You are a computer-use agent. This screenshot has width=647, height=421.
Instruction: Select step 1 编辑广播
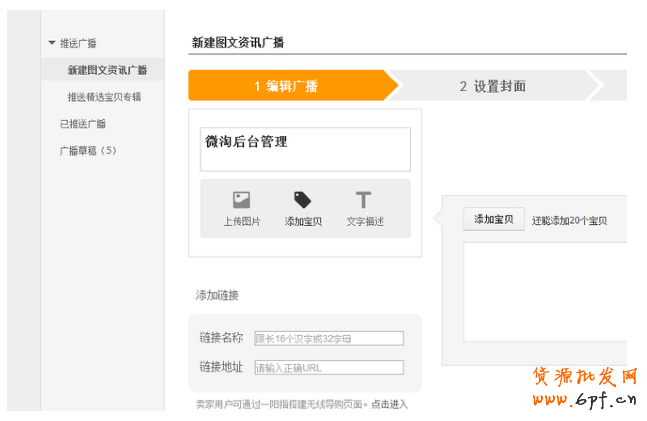tap(286, 86)
